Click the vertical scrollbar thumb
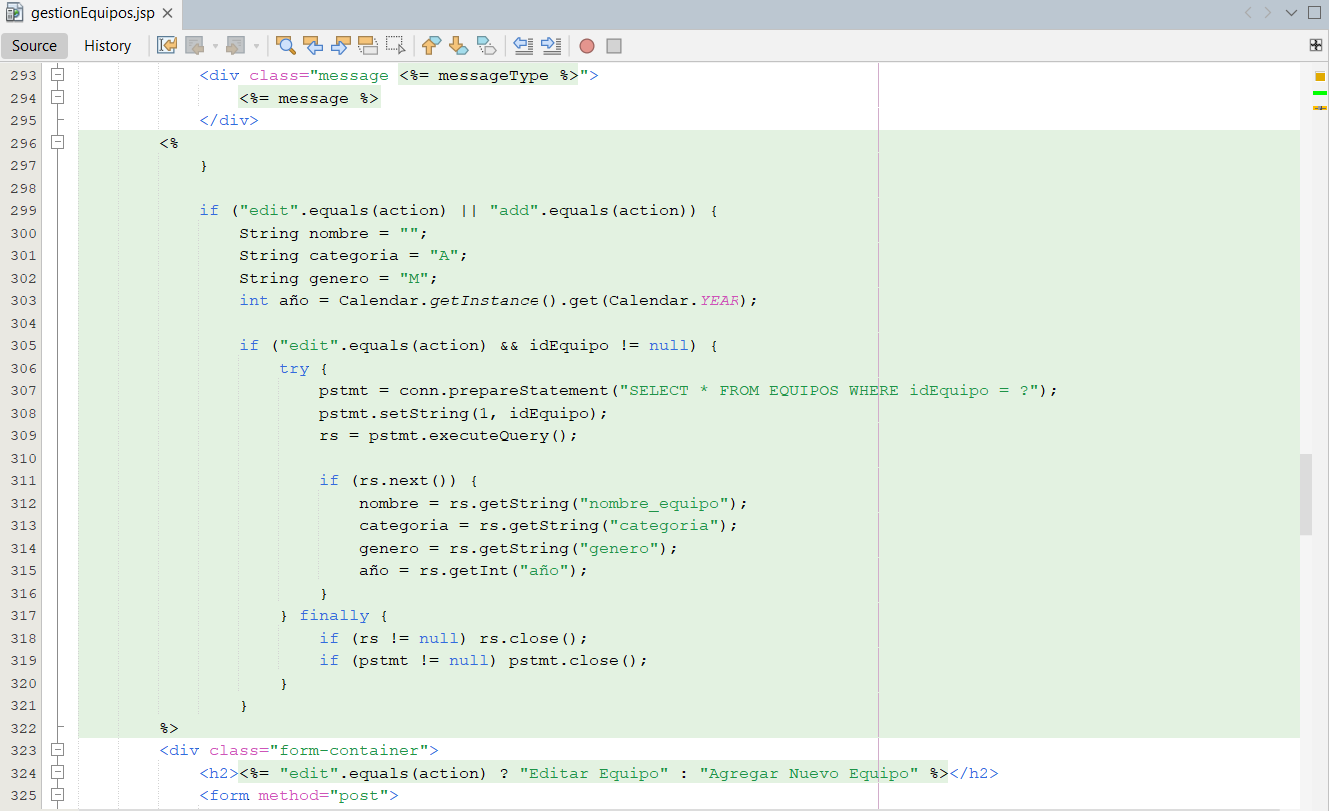 point(1306,495)
